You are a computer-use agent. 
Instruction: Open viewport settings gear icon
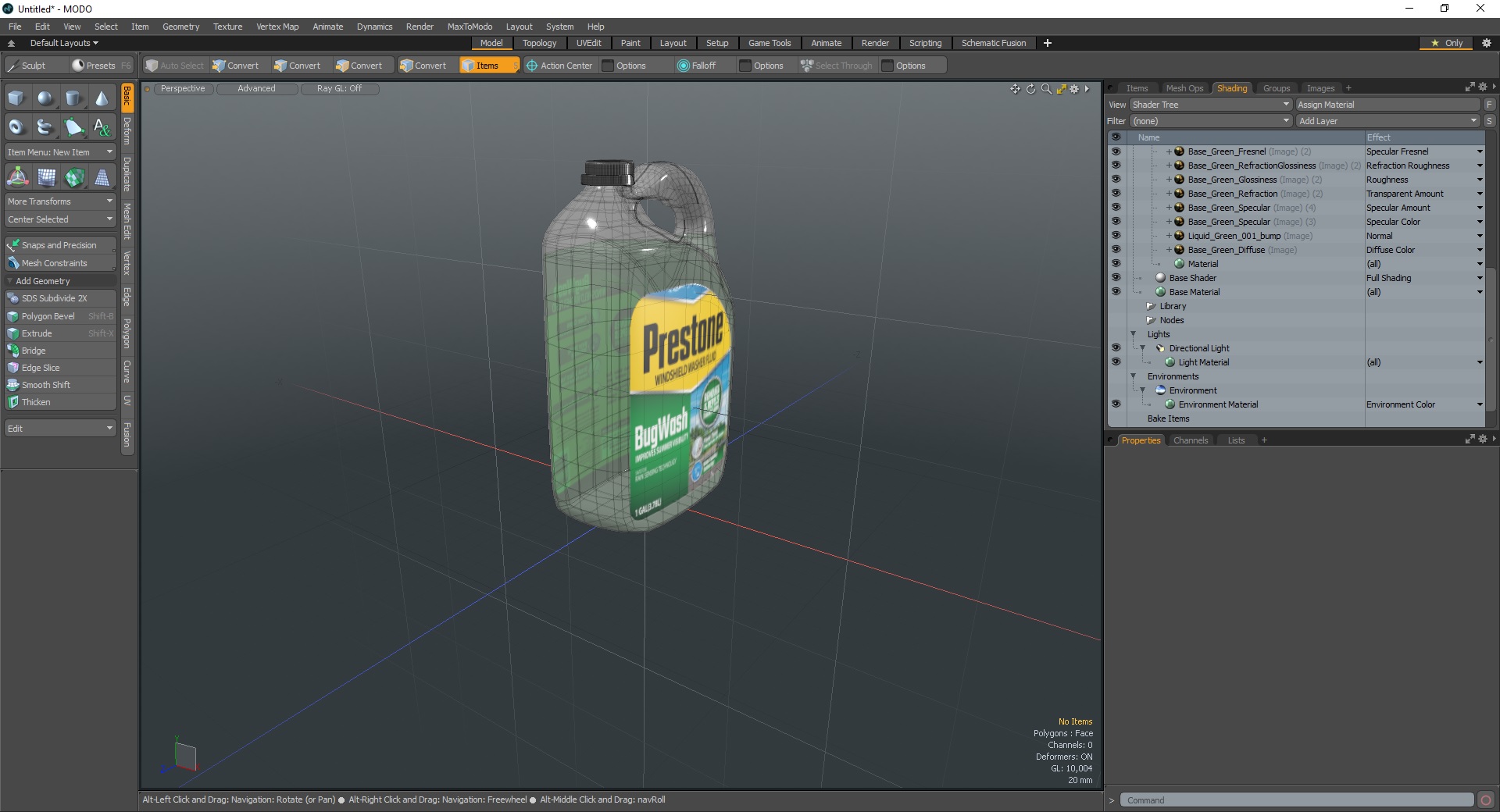1074,89
